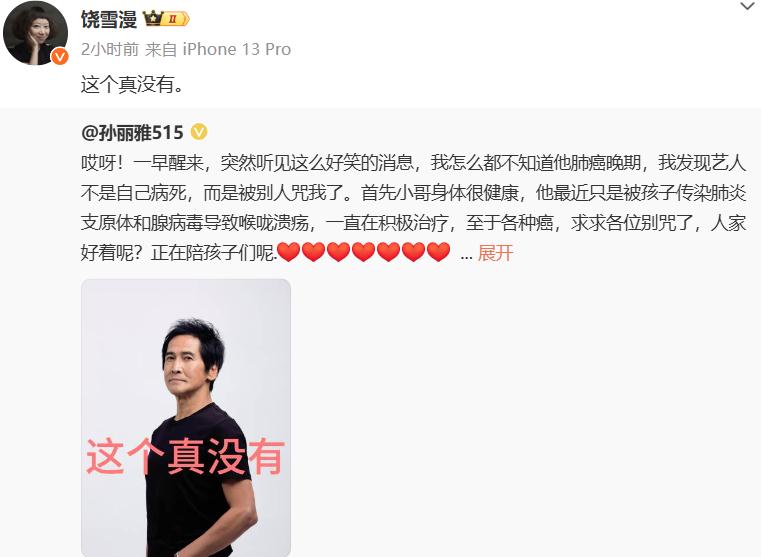Viewport: 761px width, 557px height.
Task: Open the 2小时前 timestamp link
Action: [x=110, y=49]
